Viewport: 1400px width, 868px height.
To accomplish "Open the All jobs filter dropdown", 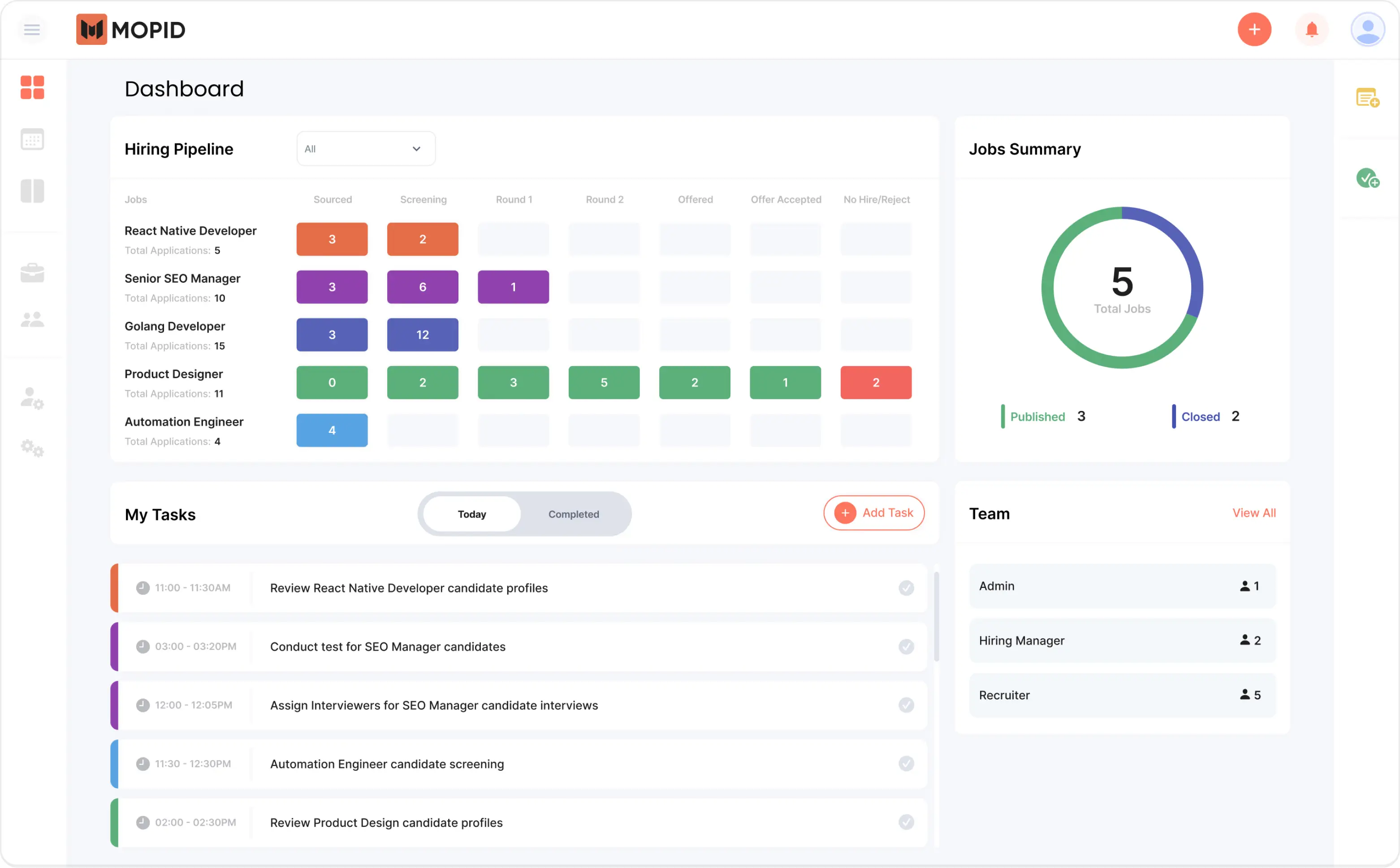I will [x=366, y=148].
